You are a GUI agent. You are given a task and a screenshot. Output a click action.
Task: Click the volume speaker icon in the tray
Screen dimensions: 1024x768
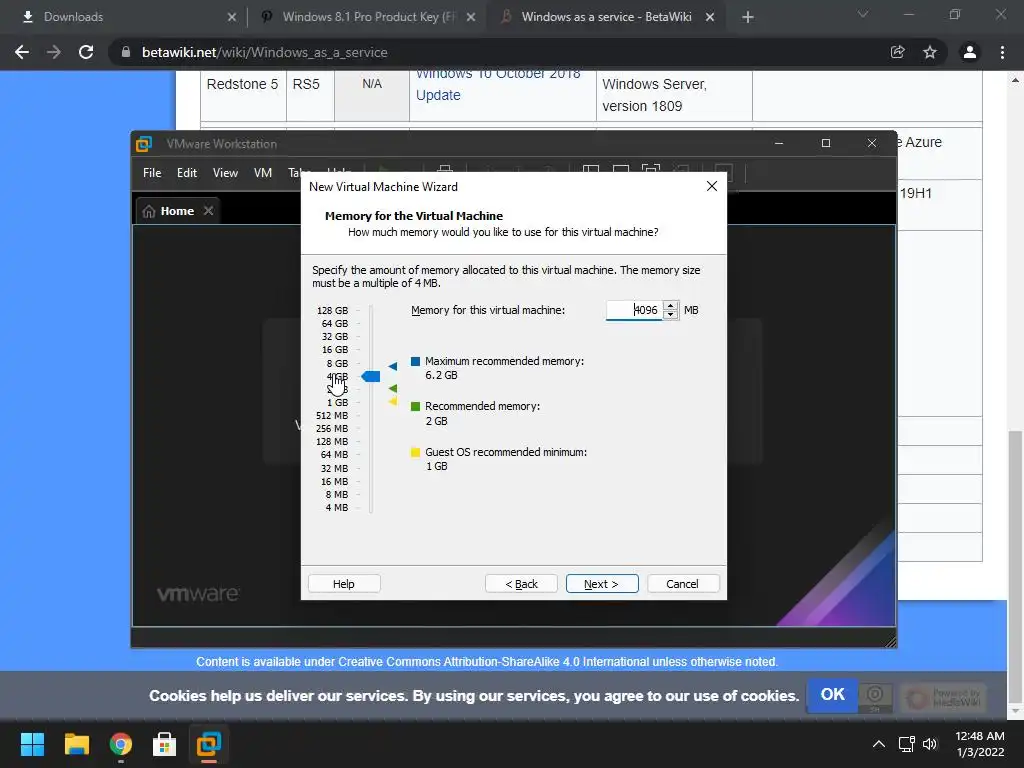tap(930, 744)
